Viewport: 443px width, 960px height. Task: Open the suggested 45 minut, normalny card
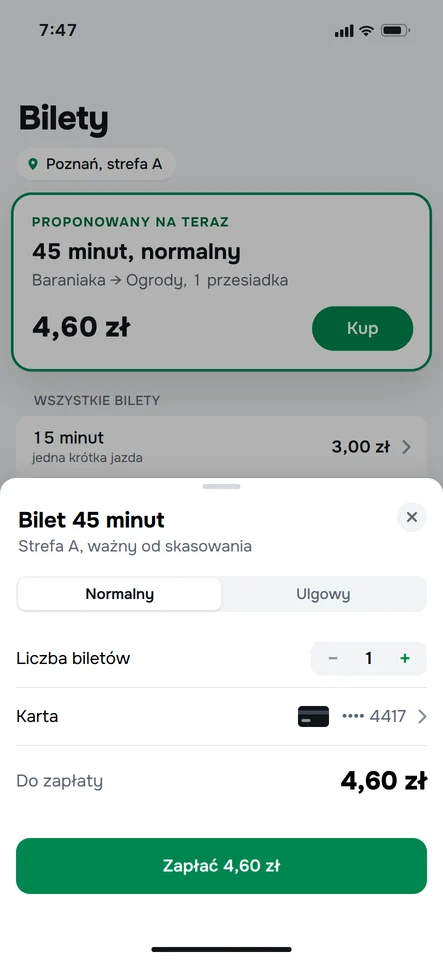click(x=222, y=282)
